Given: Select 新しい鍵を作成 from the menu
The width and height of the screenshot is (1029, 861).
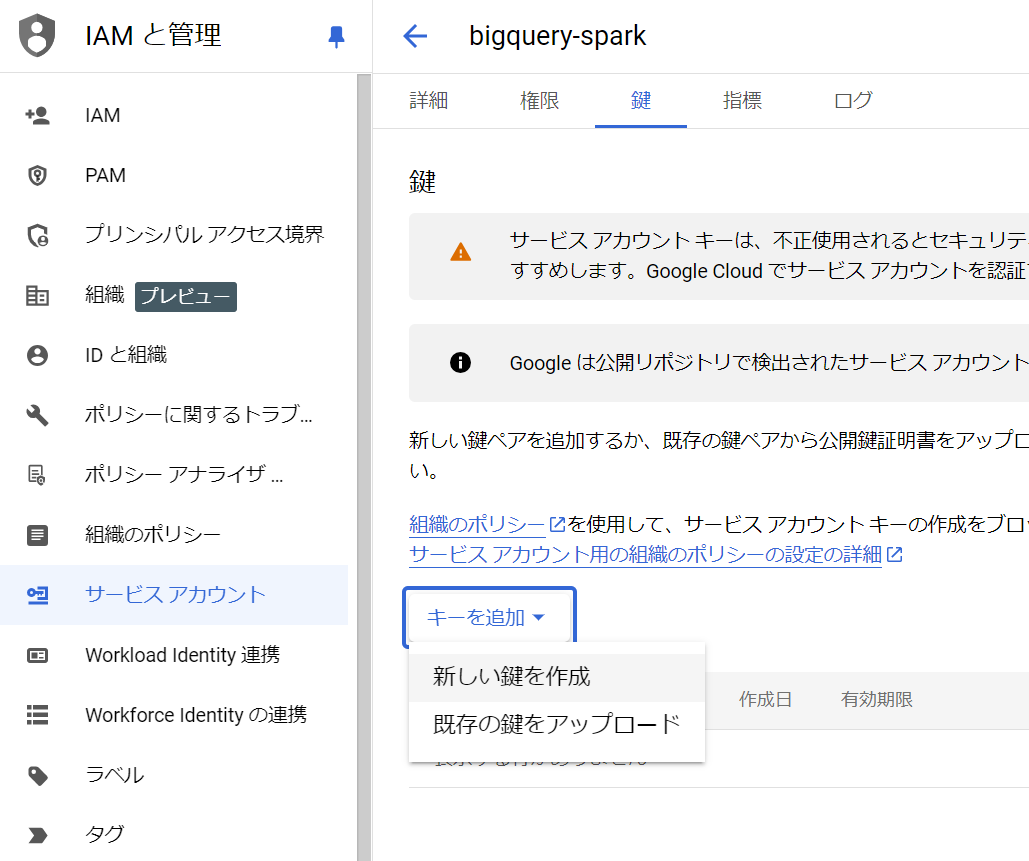Looking at the screenshot, I should [556, 677].
